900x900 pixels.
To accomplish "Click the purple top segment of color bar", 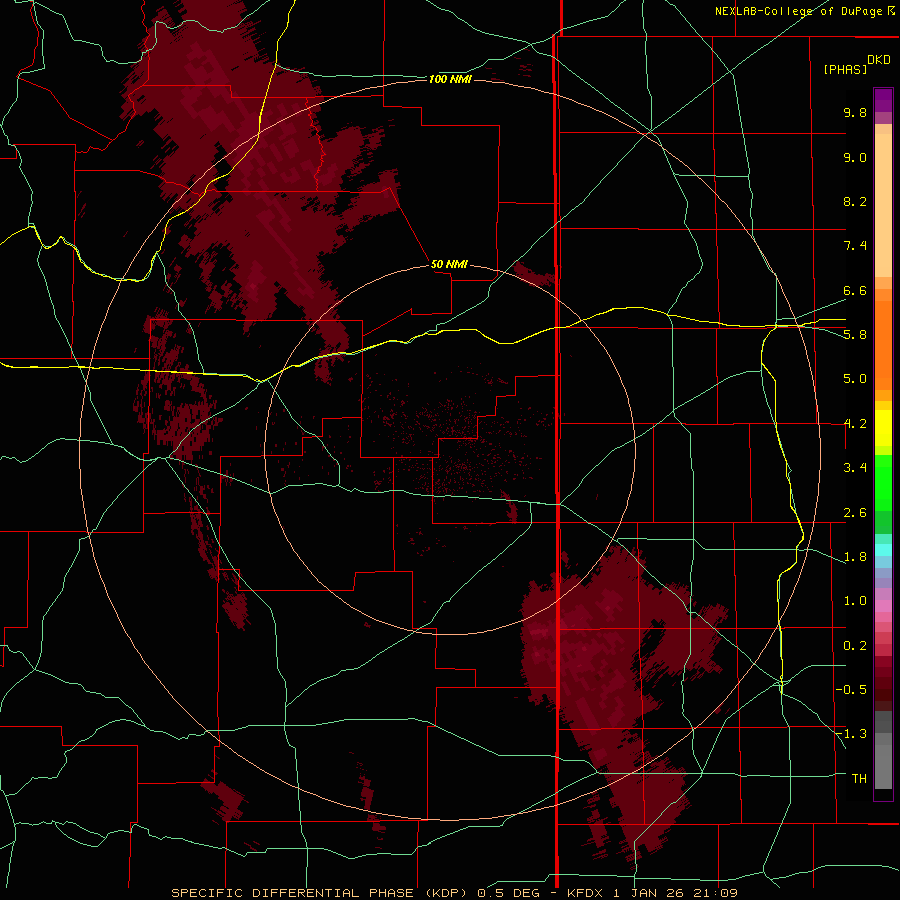I will pos(883,100).
